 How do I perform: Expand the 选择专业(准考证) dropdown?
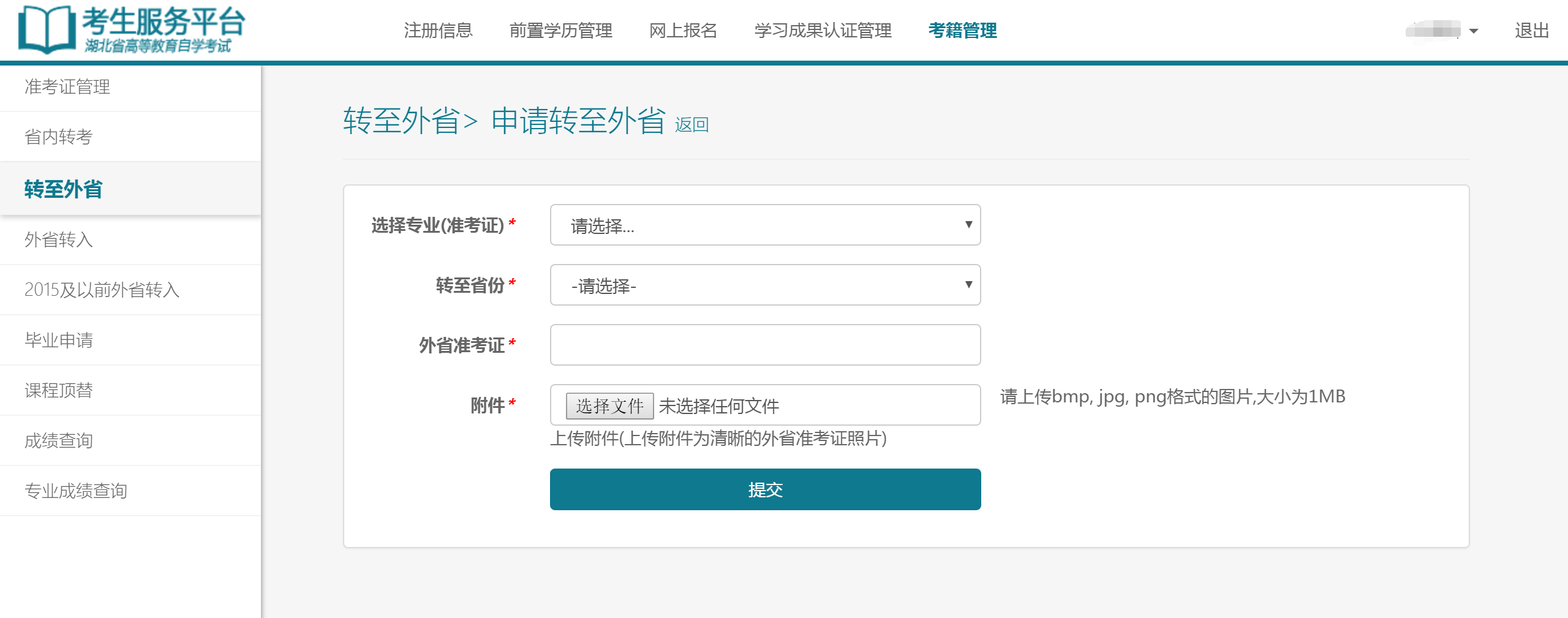(764, 225)
